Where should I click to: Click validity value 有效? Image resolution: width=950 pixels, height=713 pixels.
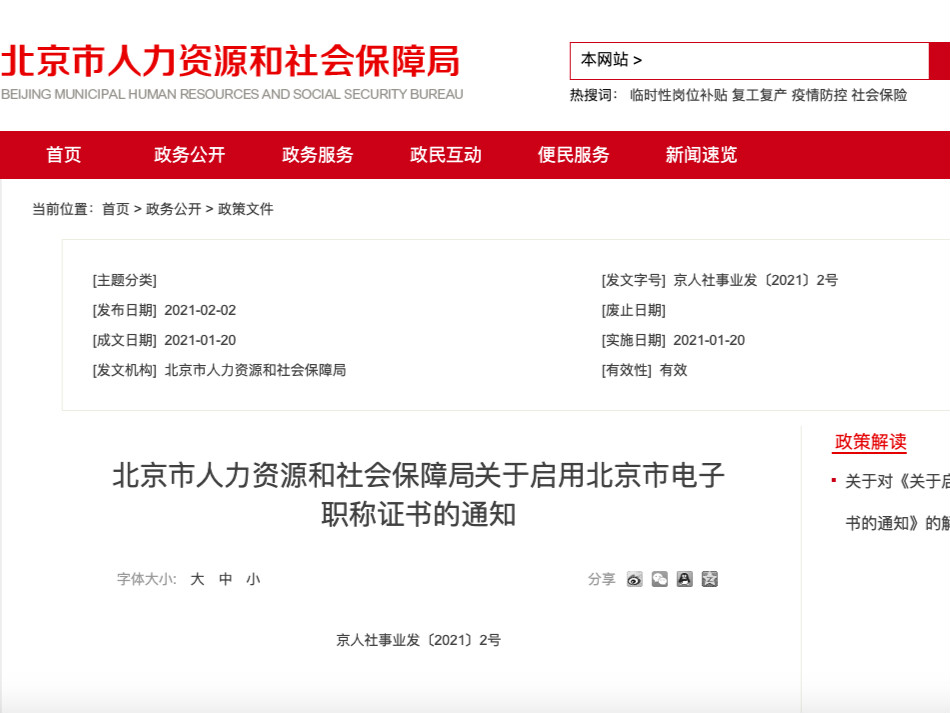(673, 370)
